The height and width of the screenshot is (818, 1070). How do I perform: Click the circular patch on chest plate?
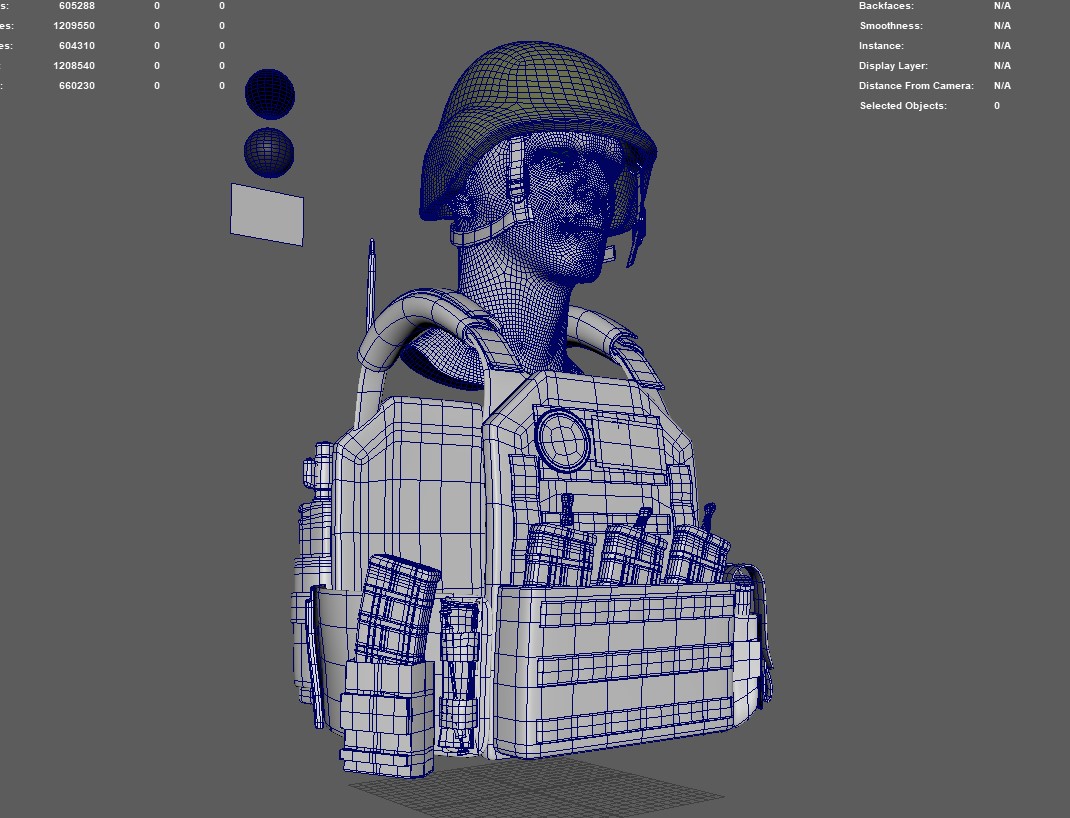[x=562, y=438]
